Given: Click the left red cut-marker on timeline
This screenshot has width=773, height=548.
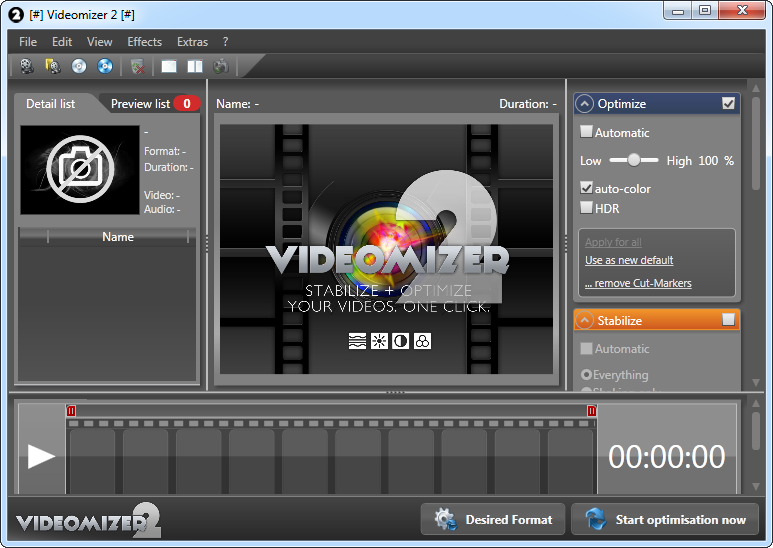Looking at the screenshot, I should 71,411.
